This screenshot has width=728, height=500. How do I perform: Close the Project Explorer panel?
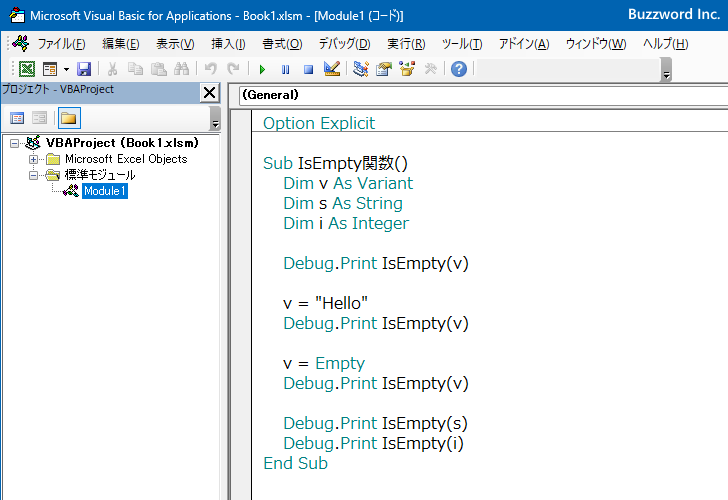click(209, 93)
